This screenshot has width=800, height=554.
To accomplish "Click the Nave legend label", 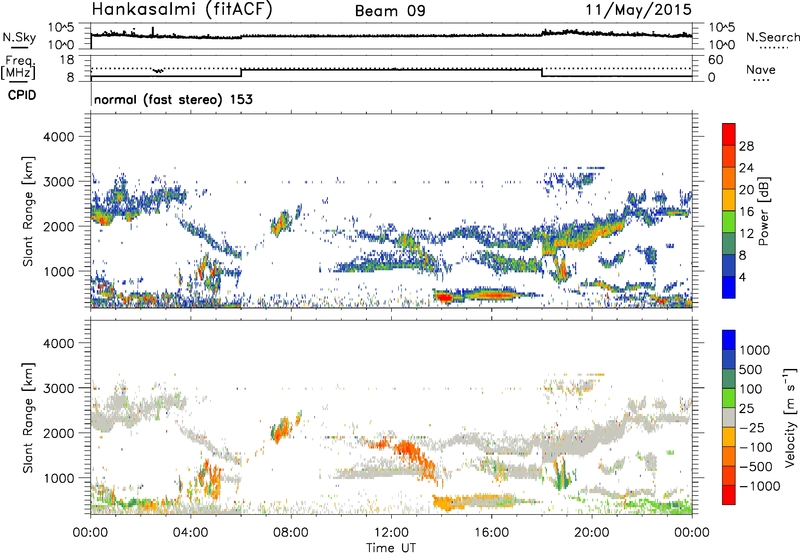I will [x=761, y=69].
